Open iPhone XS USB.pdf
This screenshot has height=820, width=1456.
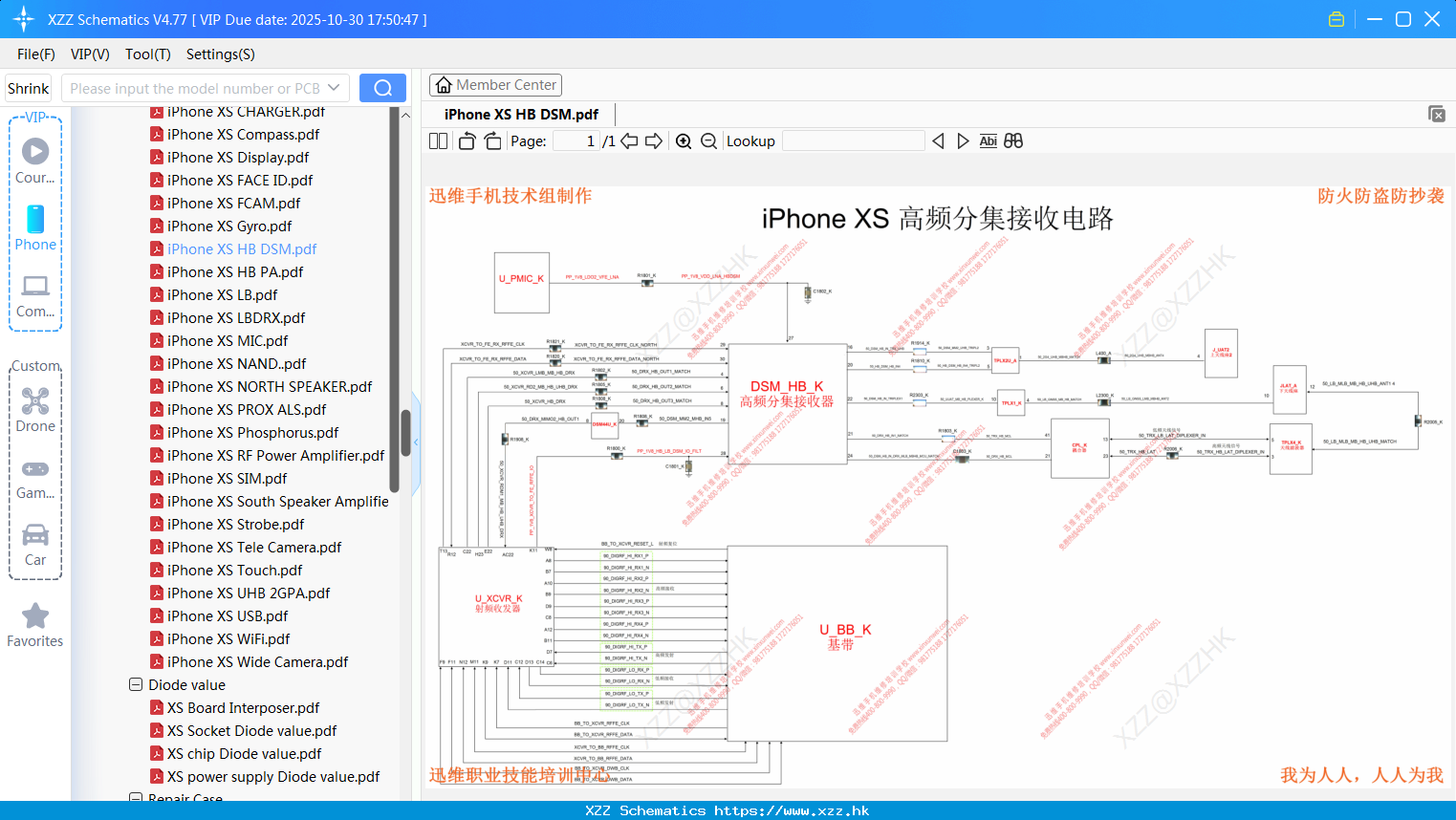pos(228,616)
